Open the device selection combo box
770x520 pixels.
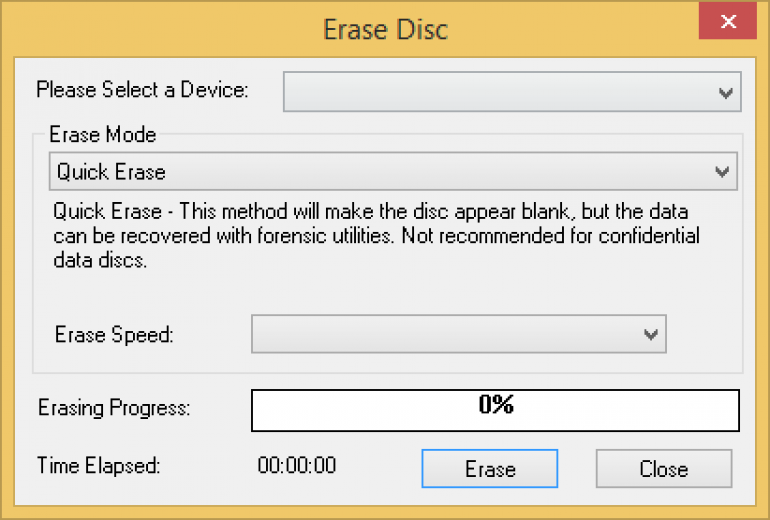(x=500, y=91)
